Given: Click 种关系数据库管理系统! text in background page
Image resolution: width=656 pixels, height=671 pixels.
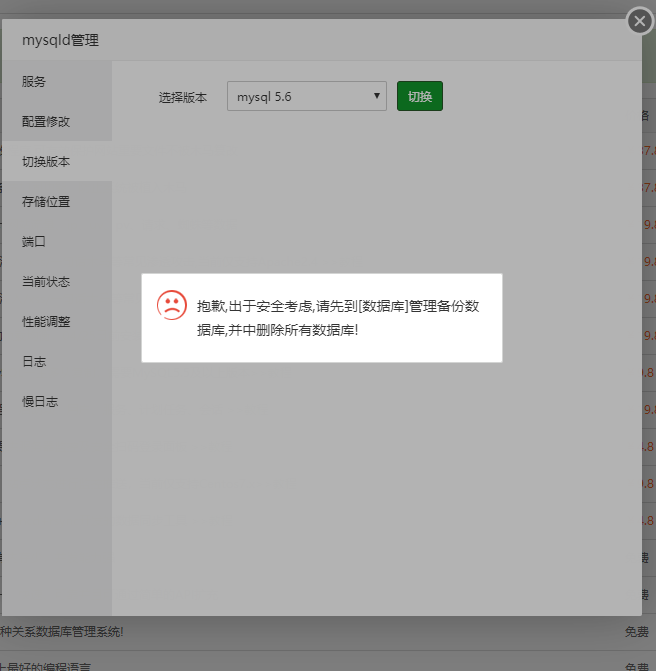Looking at the screenshot, I should (x=62, y=631).
